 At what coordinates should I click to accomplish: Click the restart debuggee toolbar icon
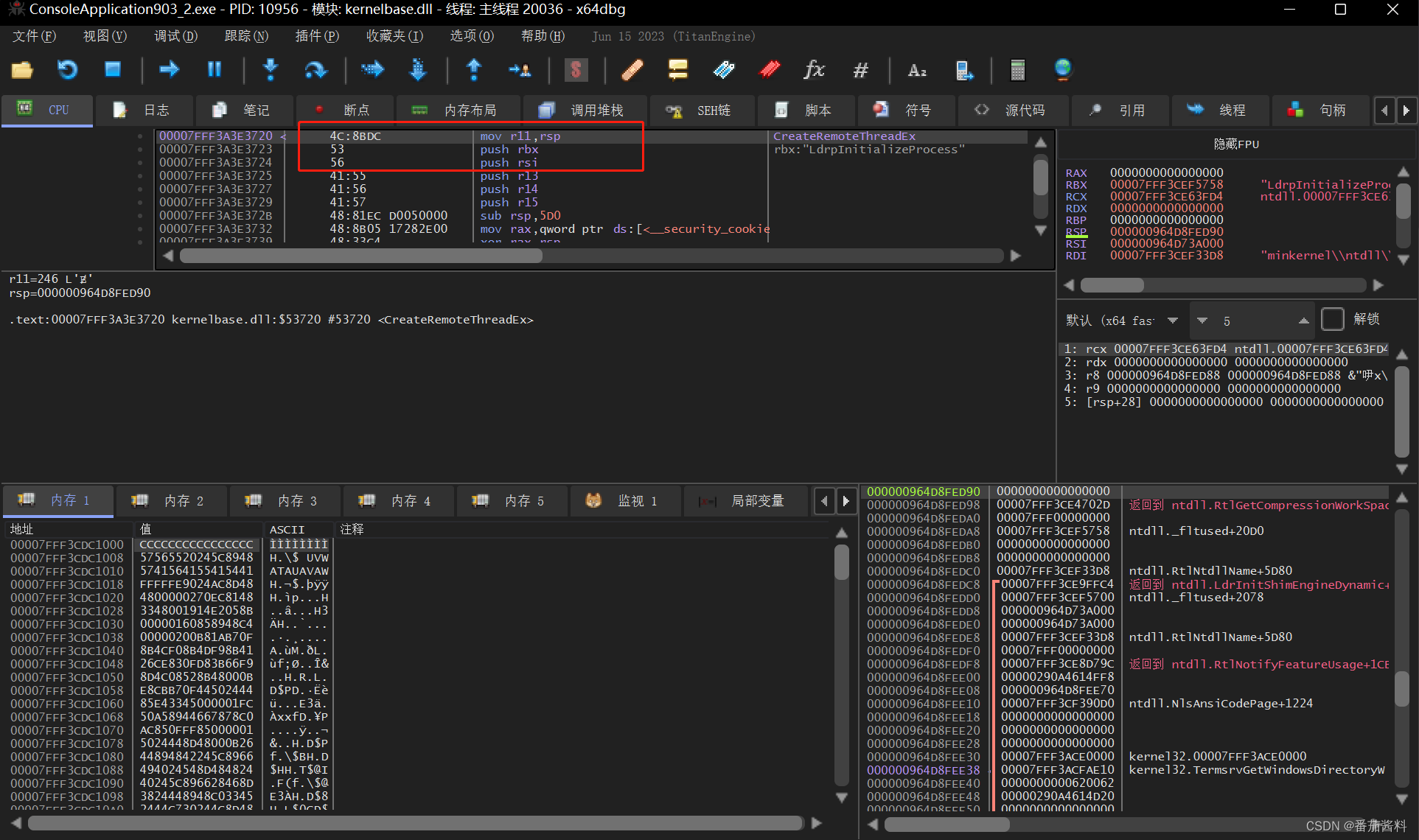click(67, 70)
